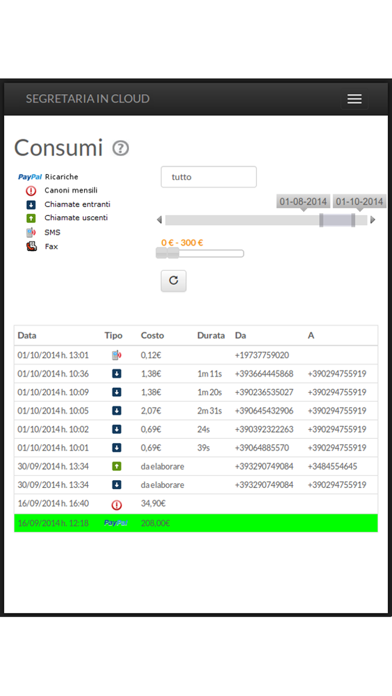The image size is (392, 696).
Task: Click the Fax legend icon
Action: 31,246
